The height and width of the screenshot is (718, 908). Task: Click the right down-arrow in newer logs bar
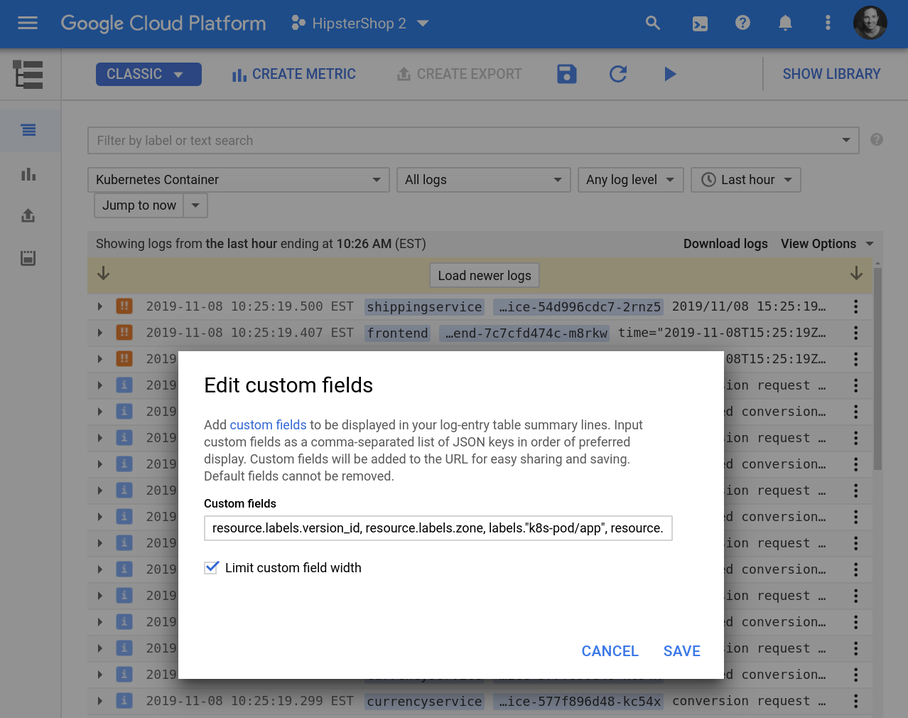pyautogui.click(x=856, y=273)
